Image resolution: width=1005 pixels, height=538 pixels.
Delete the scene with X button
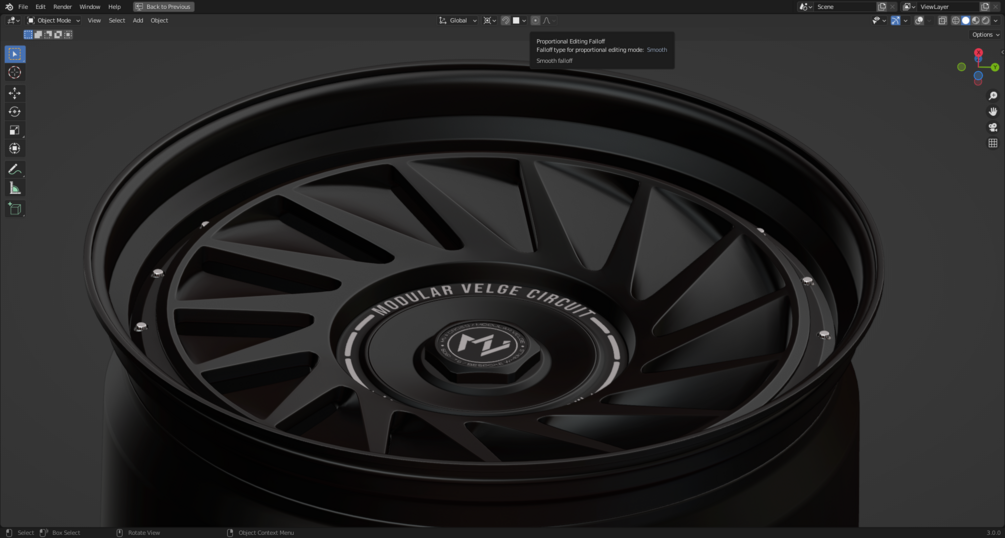[892, 6]
